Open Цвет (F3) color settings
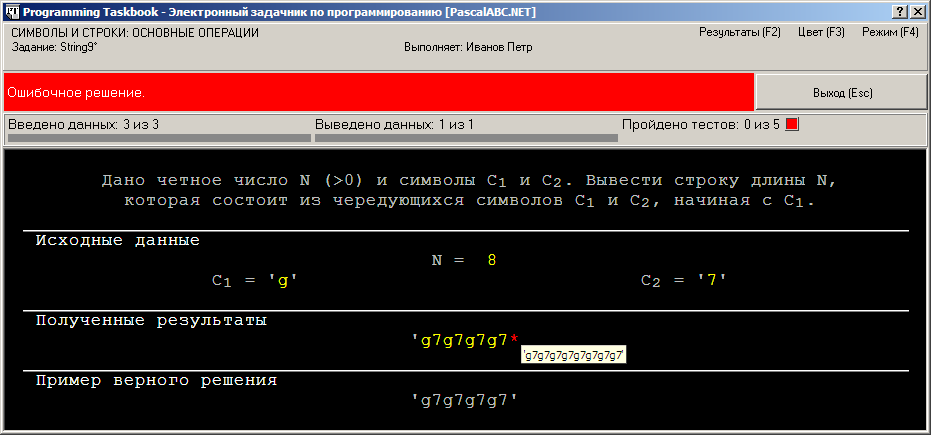 pyautogui.click(x=821, y=33)
